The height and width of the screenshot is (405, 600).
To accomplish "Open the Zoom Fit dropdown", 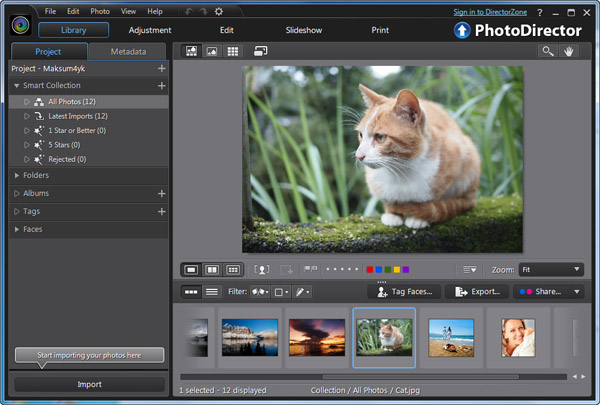I will (550, 269).
